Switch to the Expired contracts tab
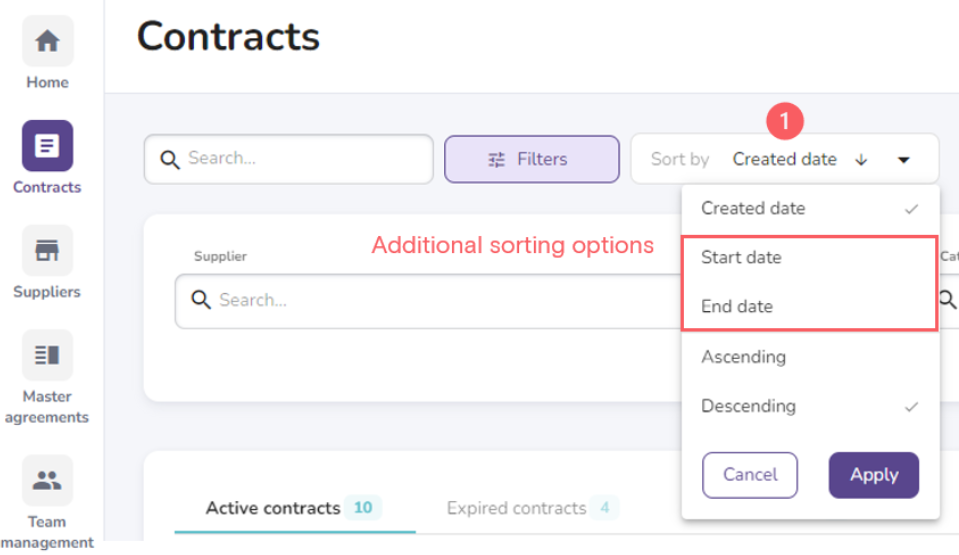The image size is (959, 555). click(516, 508)
